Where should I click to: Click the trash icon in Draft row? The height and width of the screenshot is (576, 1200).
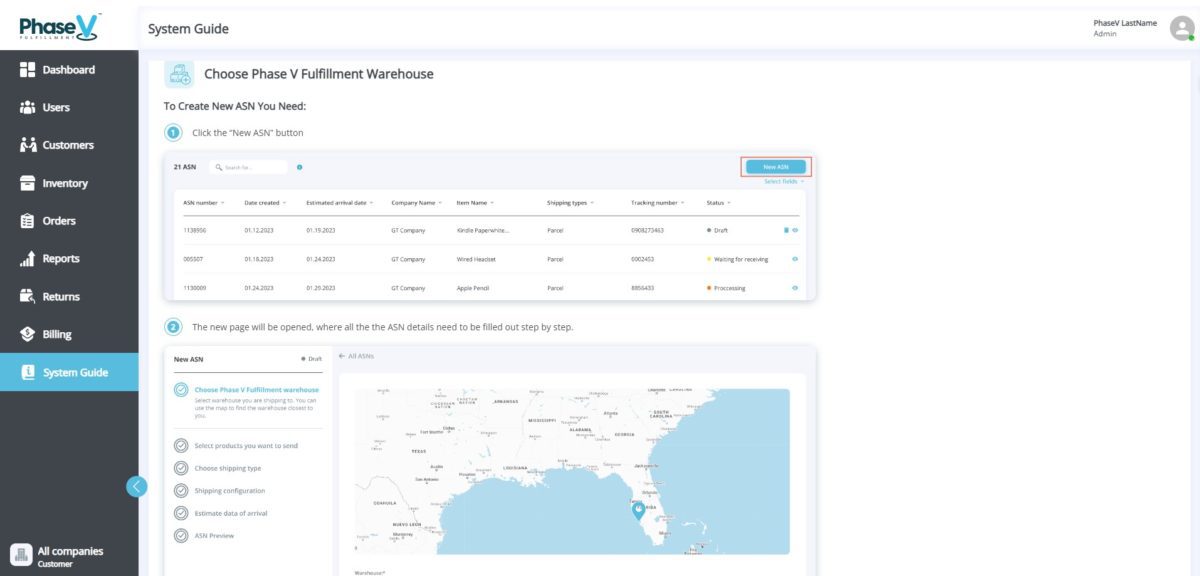click(x=786, y=230)
